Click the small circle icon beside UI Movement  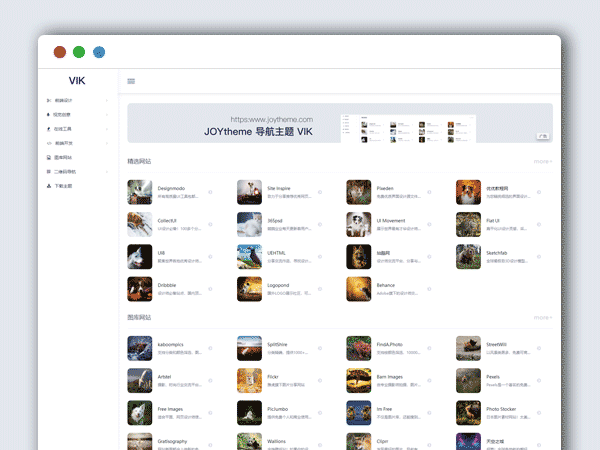pyautogui.click(x=429, y=224)
